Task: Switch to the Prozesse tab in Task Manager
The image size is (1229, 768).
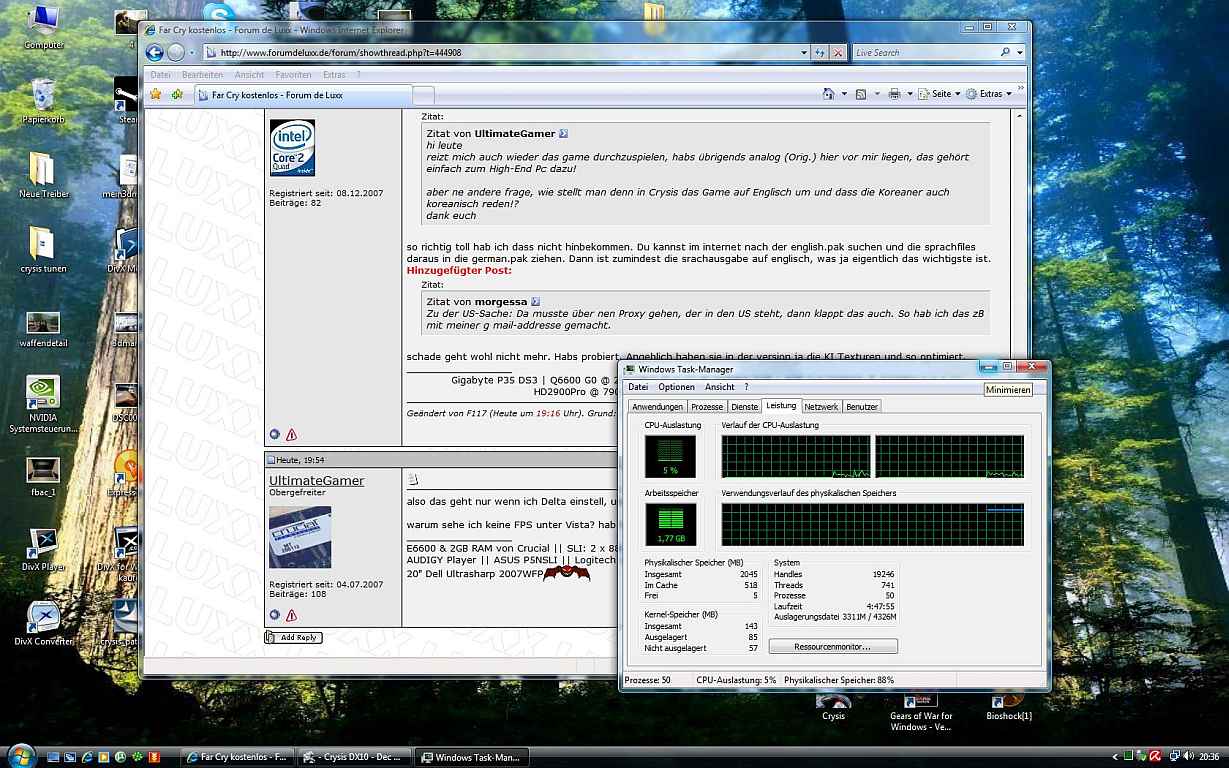Action: click(x=707, y=407)
